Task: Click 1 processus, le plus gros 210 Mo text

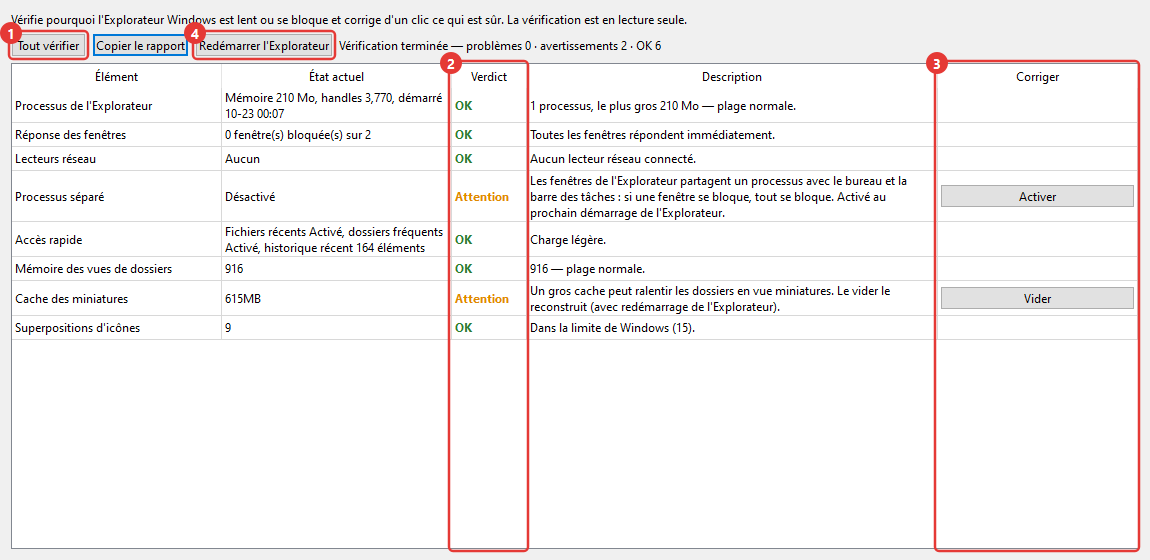Action: coord(663,106)
